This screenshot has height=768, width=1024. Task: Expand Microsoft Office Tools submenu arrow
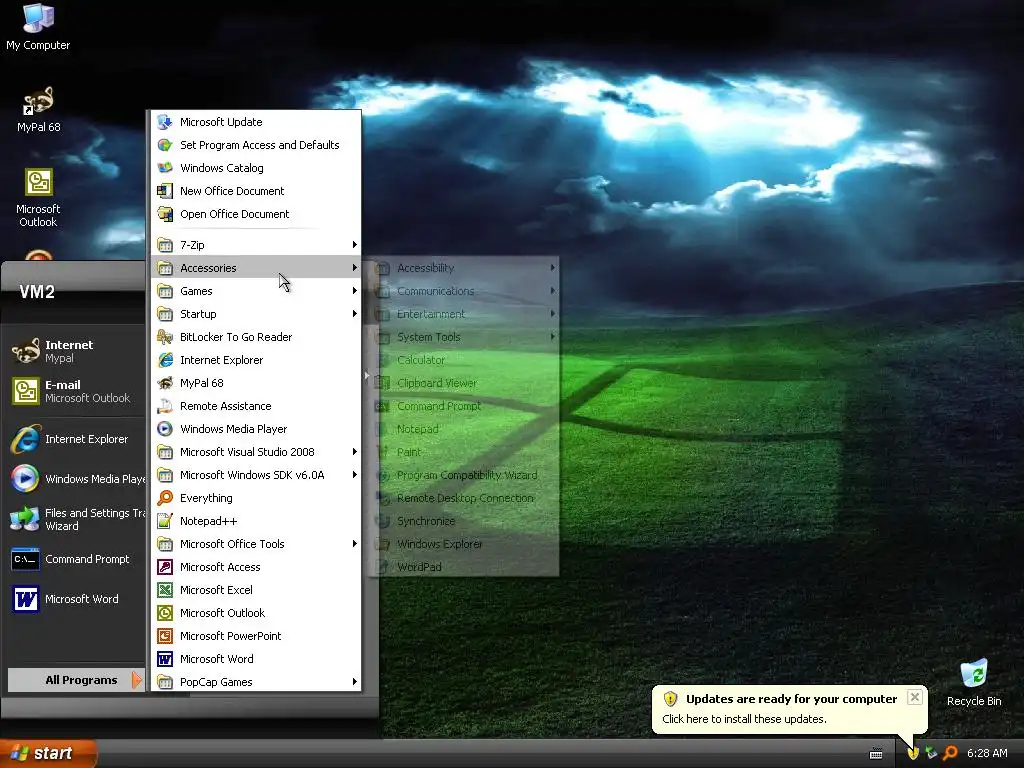(x=354, y=544)
